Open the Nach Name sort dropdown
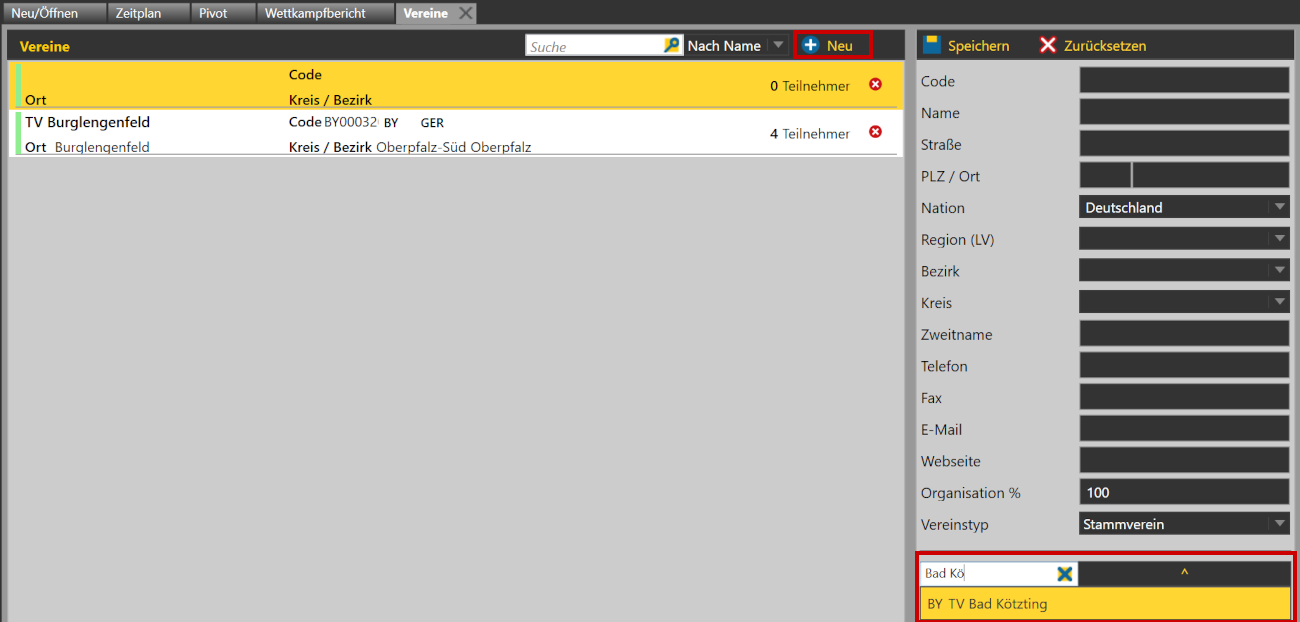 coord(777,45)
